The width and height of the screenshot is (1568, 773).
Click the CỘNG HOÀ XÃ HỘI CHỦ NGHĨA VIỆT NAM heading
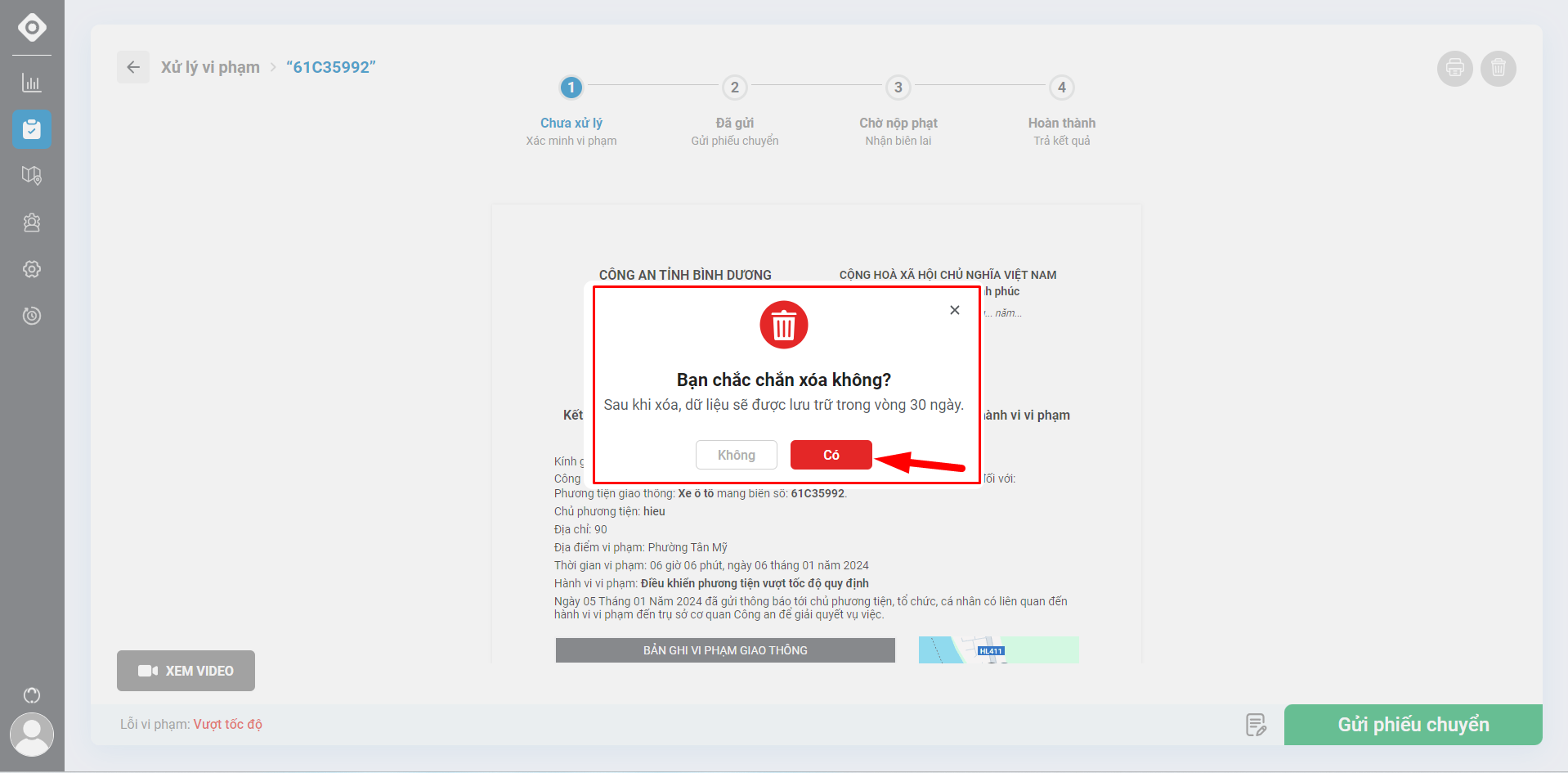click(x=948, y=275)
